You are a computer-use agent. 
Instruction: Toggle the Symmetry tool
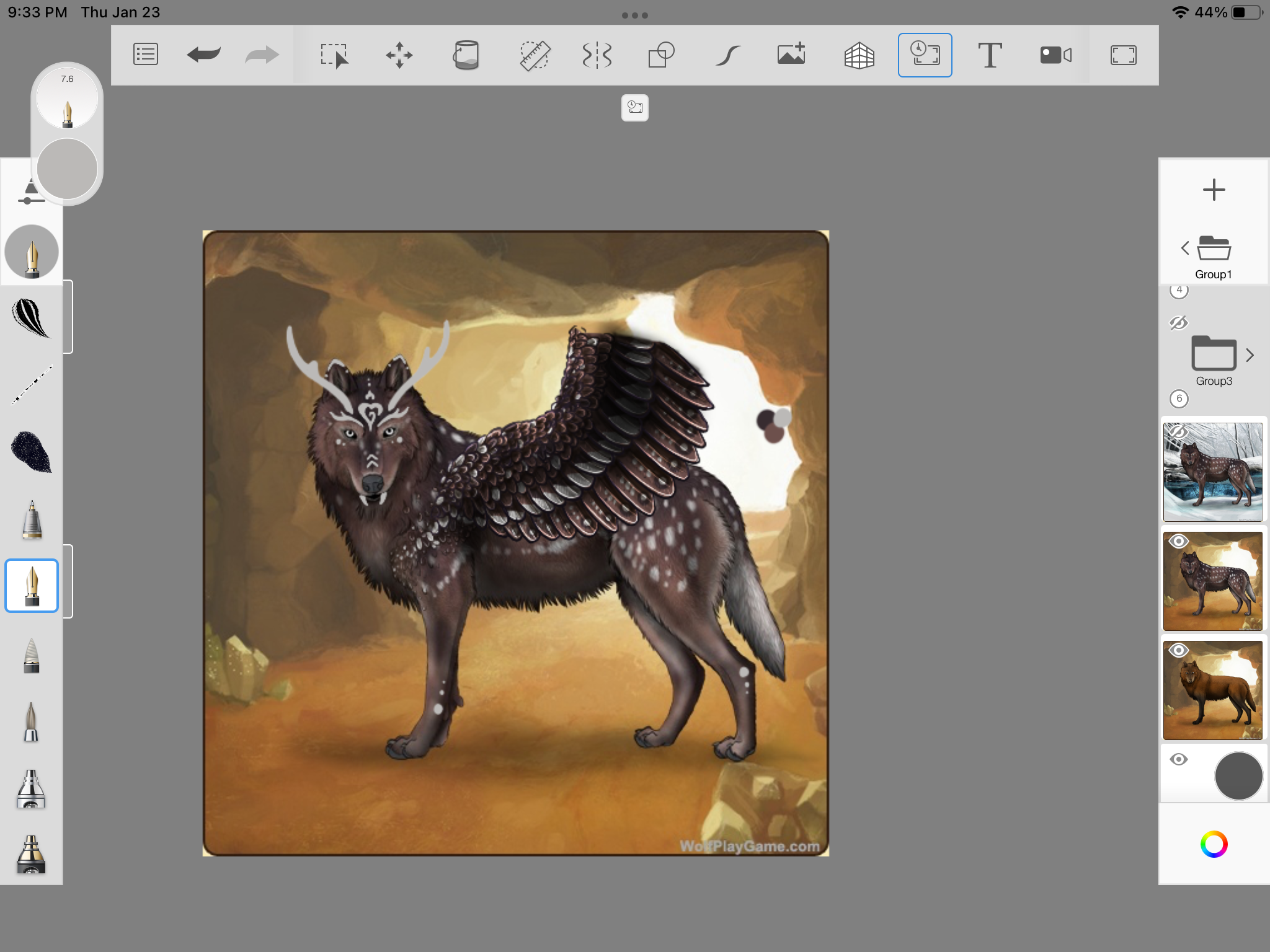[597, 55]
